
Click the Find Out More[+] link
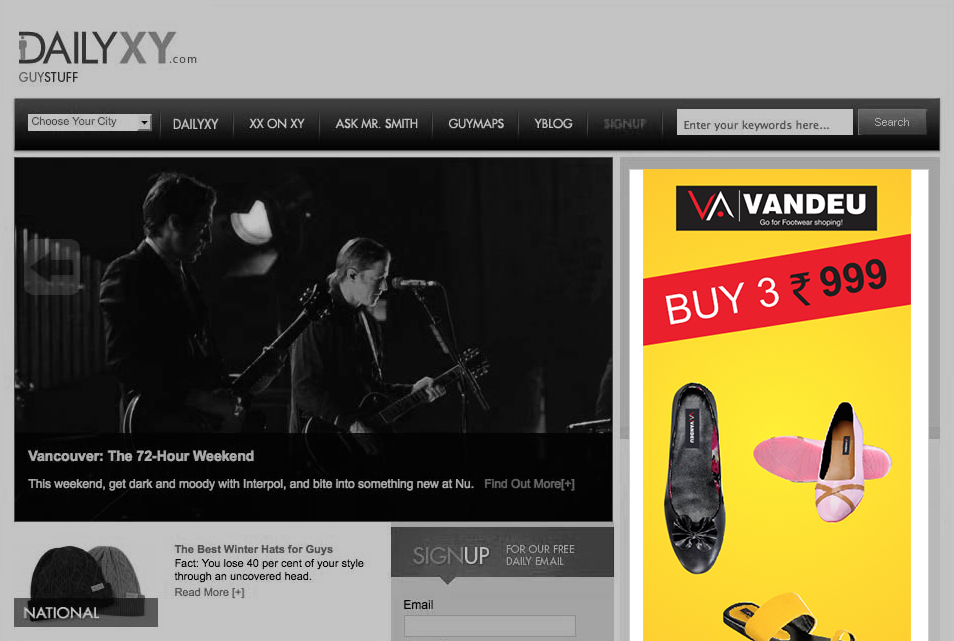(x=529, y=484)
